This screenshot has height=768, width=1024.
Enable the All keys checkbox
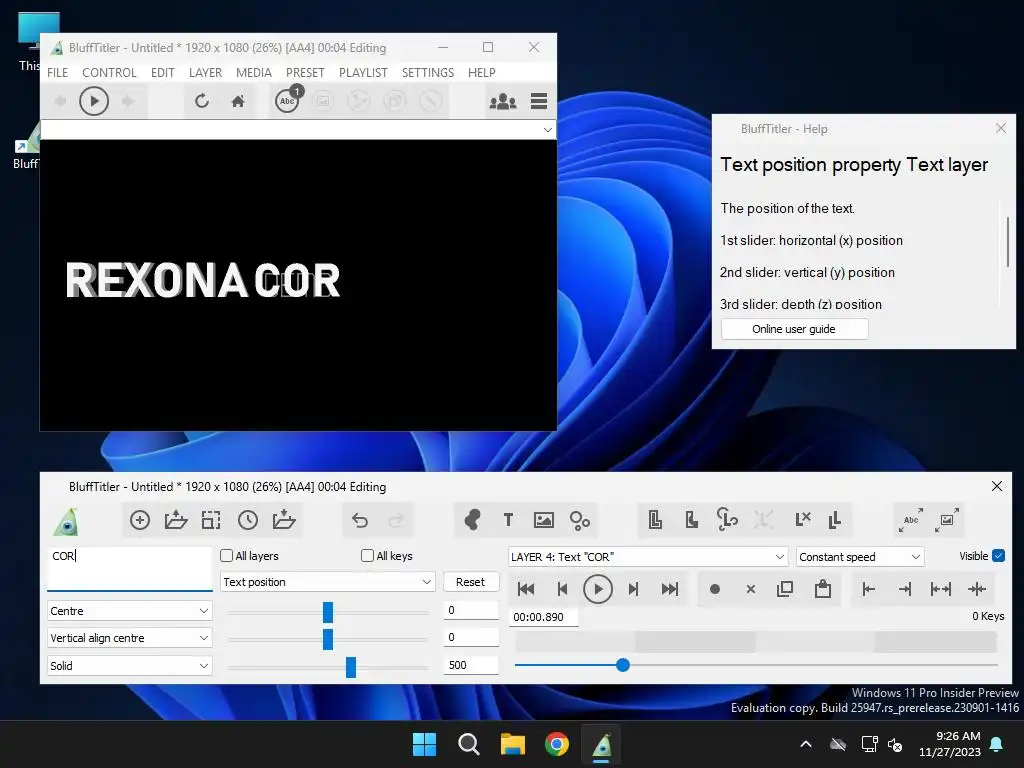(x=368, y=556)
